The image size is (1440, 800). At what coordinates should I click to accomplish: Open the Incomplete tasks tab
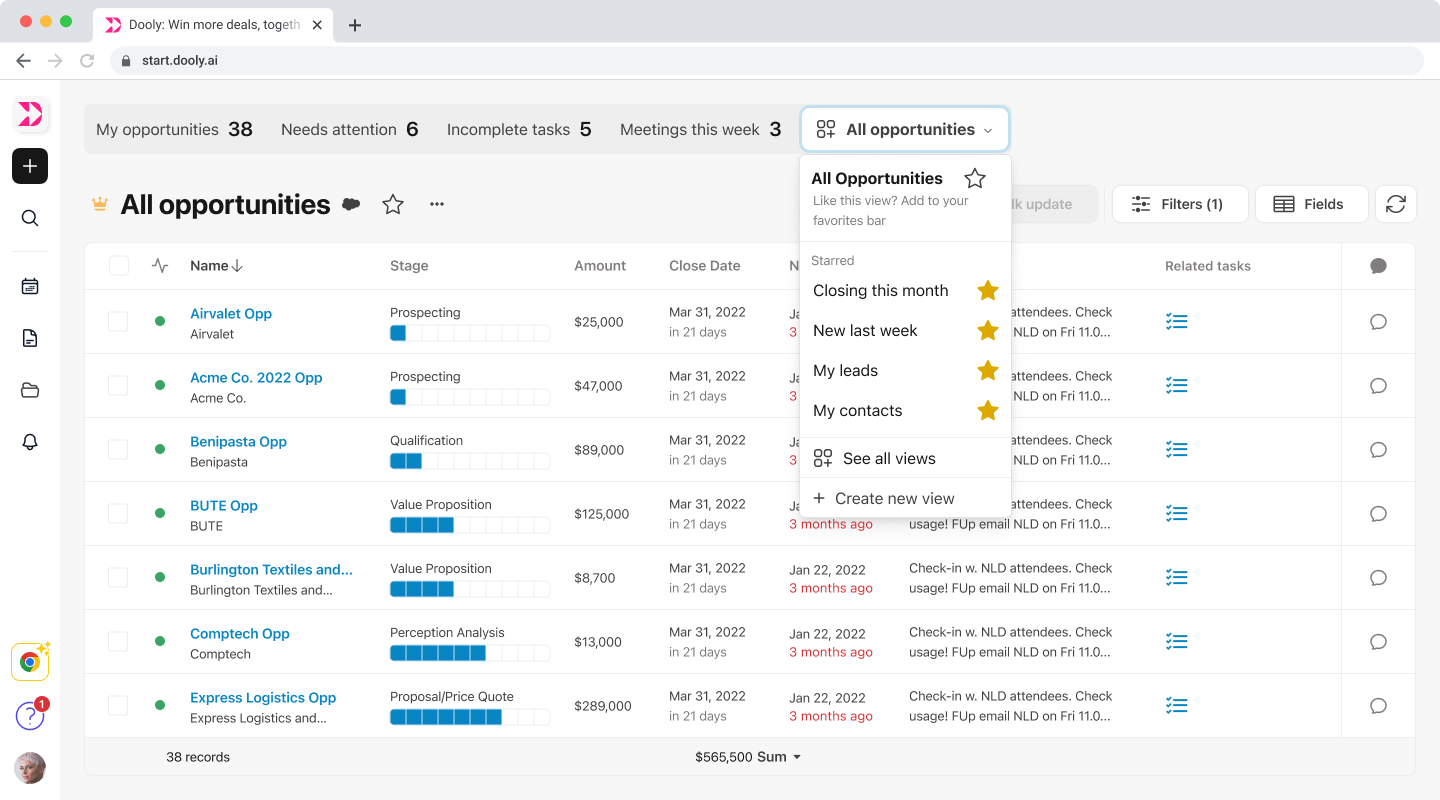pos(519,130)
